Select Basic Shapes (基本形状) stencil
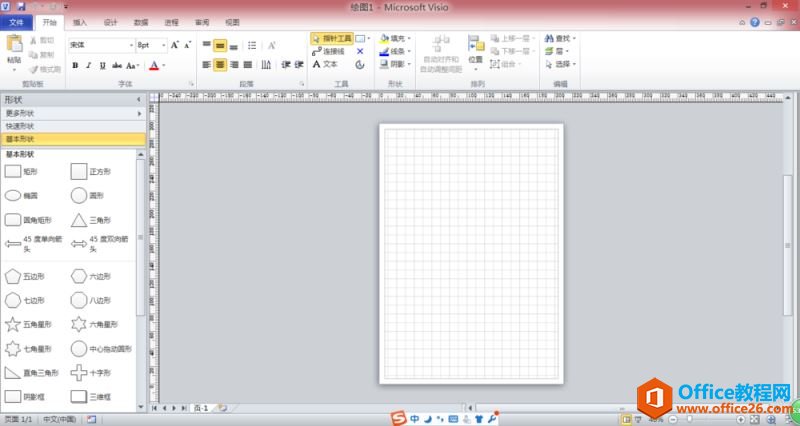 (x=73, y=139)
